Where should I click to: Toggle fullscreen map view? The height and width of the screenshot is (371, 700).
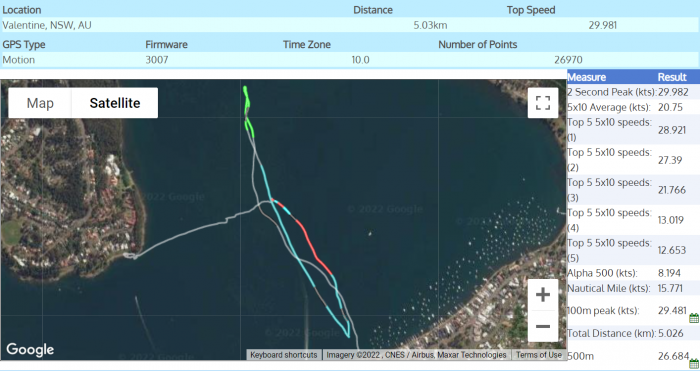click(x=542, y=103)
